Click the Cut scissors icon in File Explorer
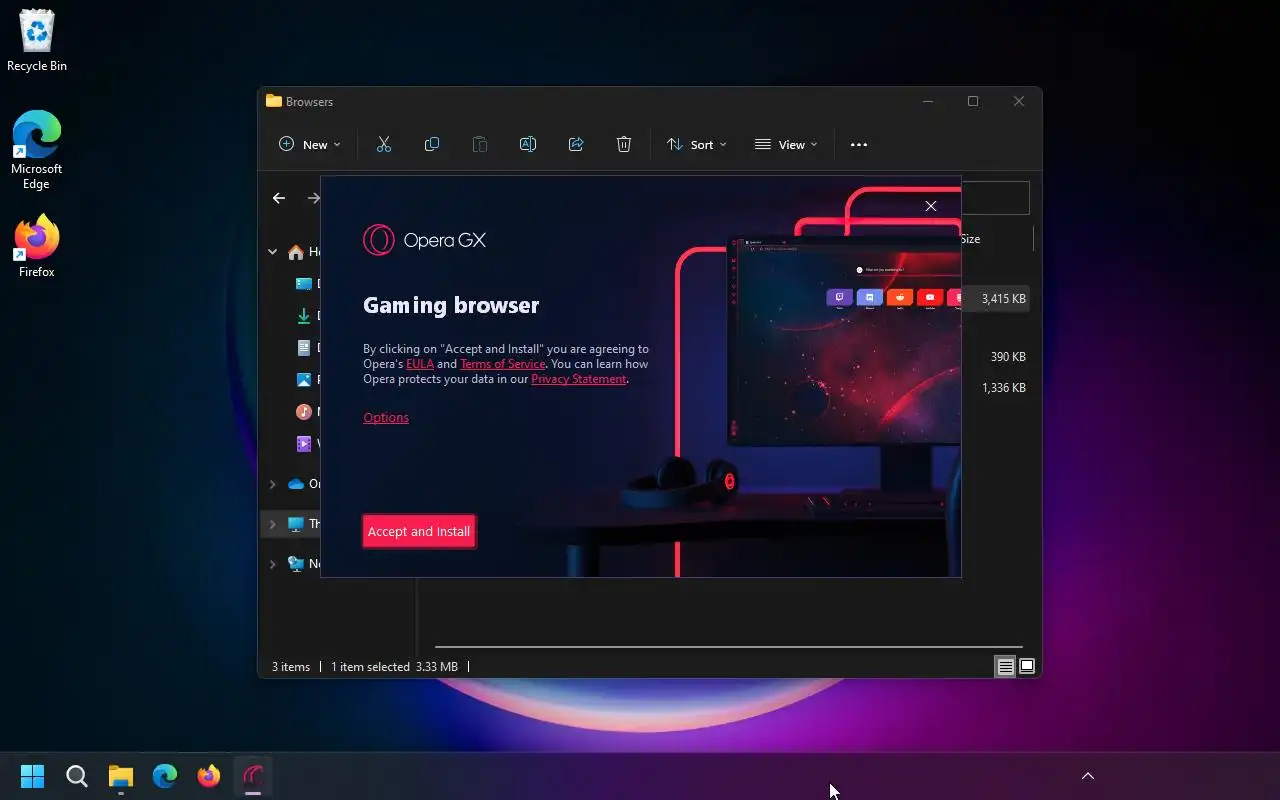1280x800 pixels. click(x=384, y=144)
